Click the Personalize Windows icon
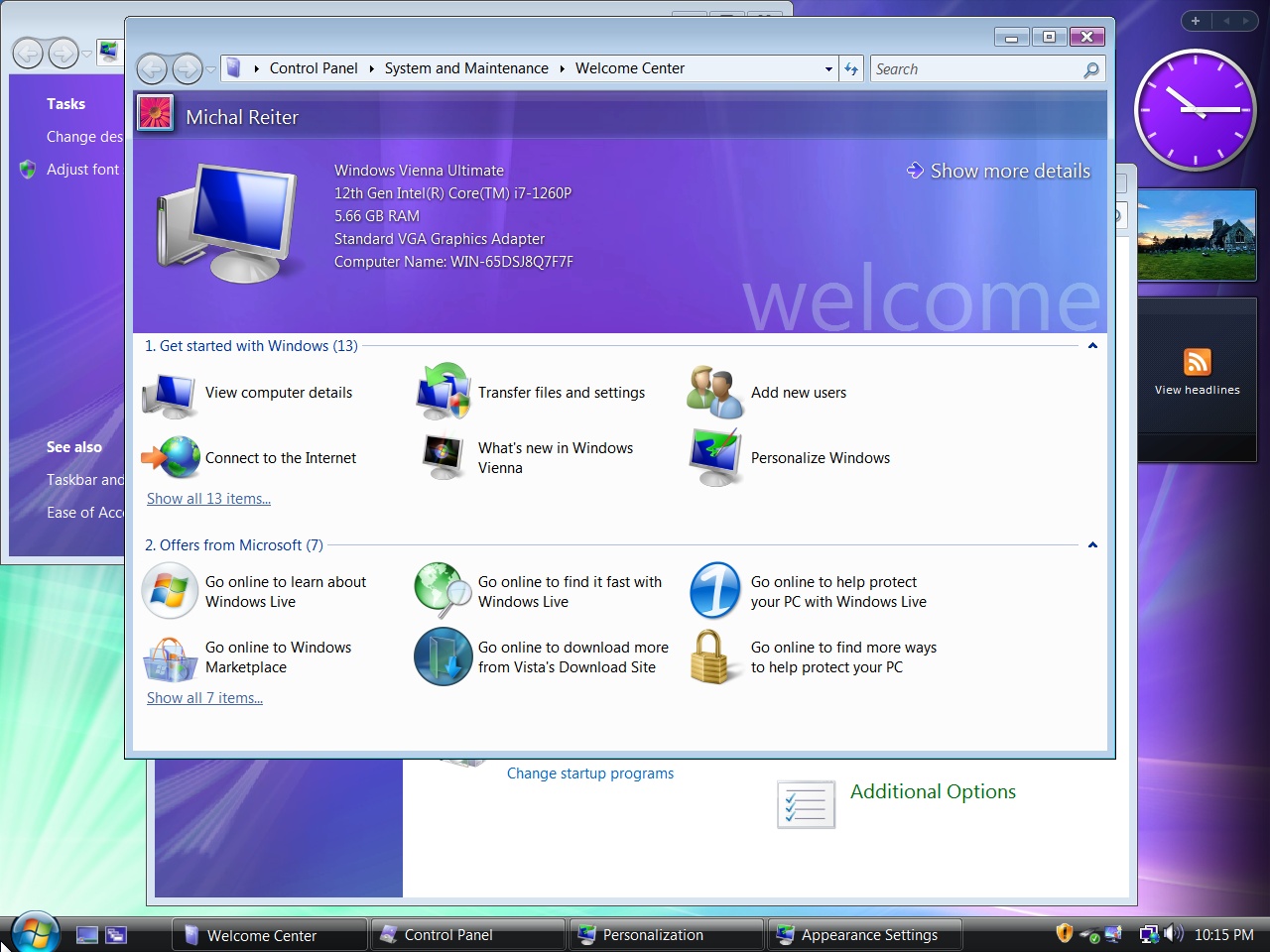The height and width of the screenshot is (952, 1270). (x=714, y=457)
